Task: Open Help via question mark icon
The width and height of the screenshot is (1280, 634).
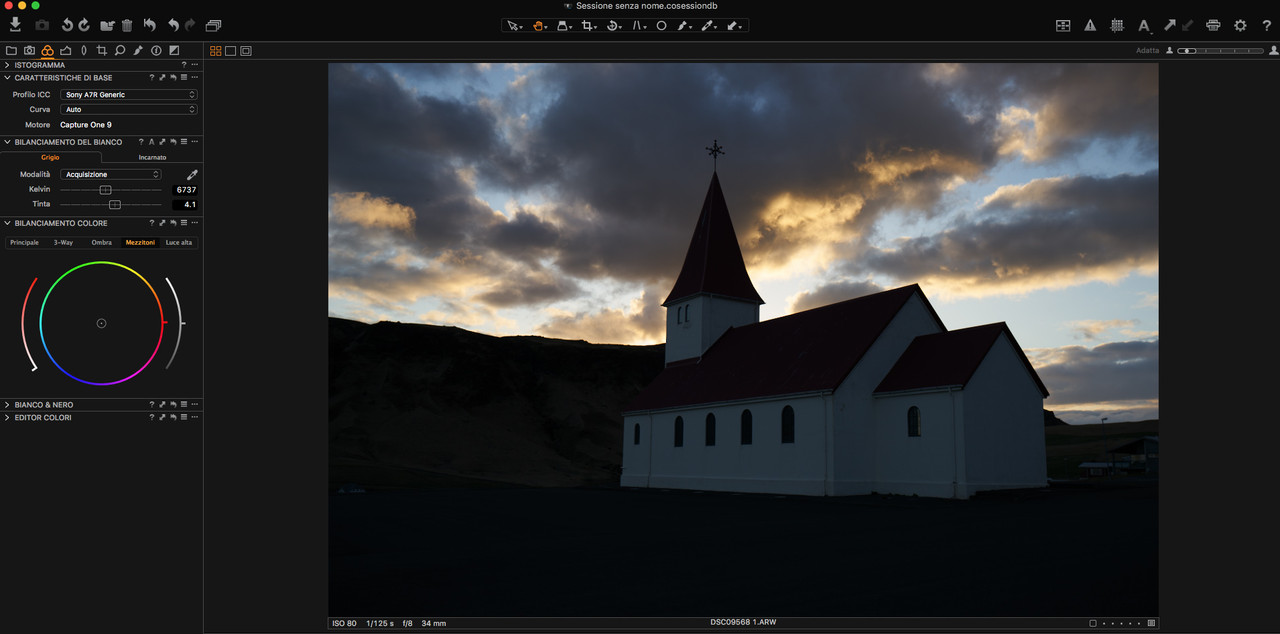Action: point(1266,25)
